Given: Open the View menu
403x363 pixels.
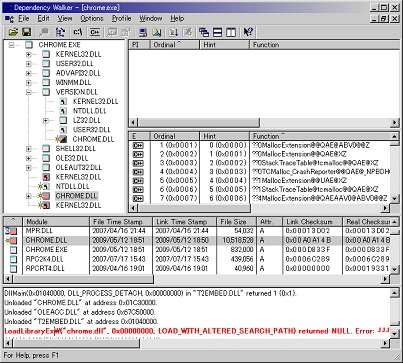Looking at the screenshot, I should coord(65,19).
